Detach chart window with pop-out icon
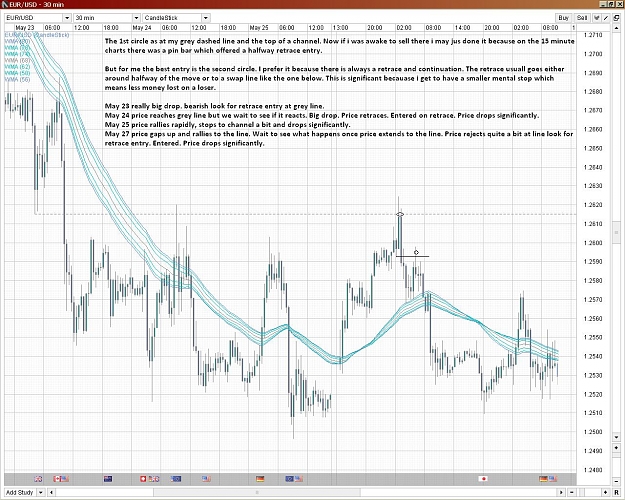The height and width of the screenshot is (500, 625). [616, 18]
